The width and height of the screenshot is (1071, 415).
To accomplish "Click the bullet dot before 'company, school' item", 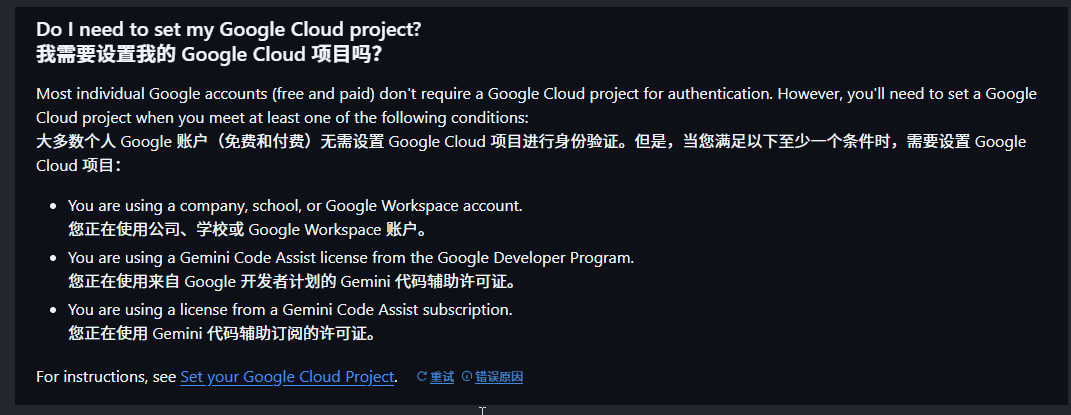I will tap(53, 206).
